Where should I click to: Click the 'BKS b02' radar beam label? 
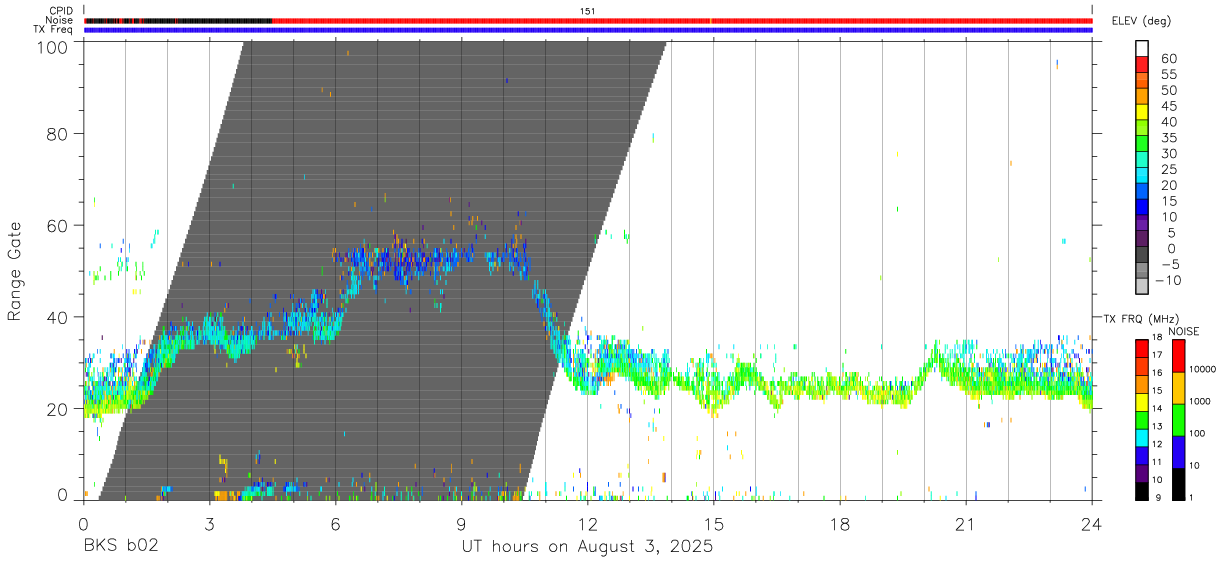pyautogui.click(x=120, y=547)
